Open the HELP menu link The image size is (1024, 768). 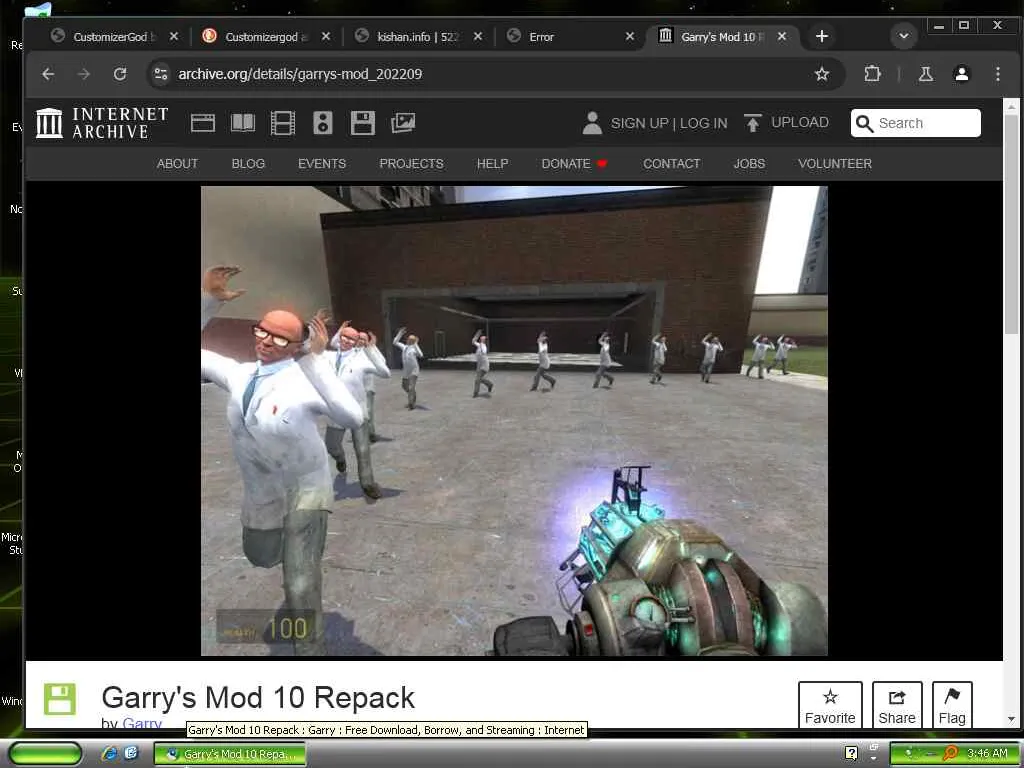(492, 164)
